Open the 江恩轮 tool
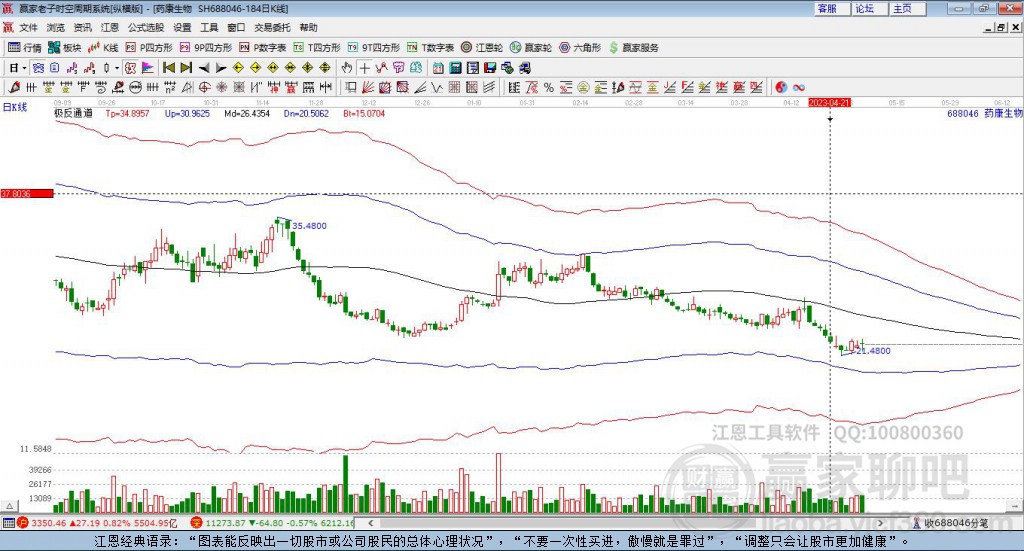The height and width of the screenshot is (551, 1024). [482, 48]
